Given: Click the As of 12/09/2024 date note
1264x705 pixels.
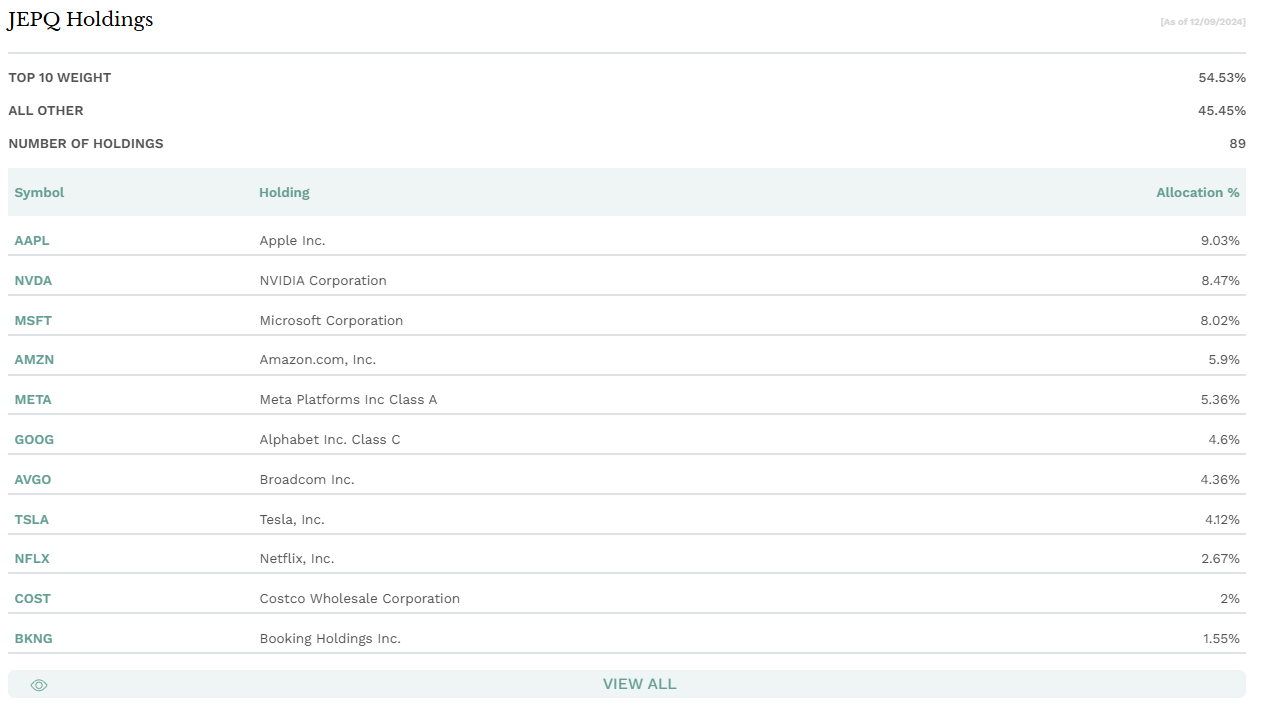Looking at the screenshot, I should (x=1203, y=22).
